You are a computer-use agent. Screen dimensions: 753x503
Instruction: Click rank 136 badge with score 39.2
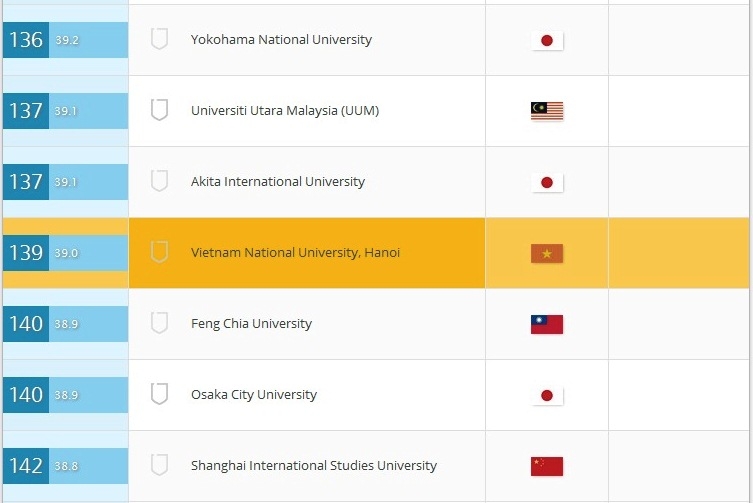coord(65,39)
